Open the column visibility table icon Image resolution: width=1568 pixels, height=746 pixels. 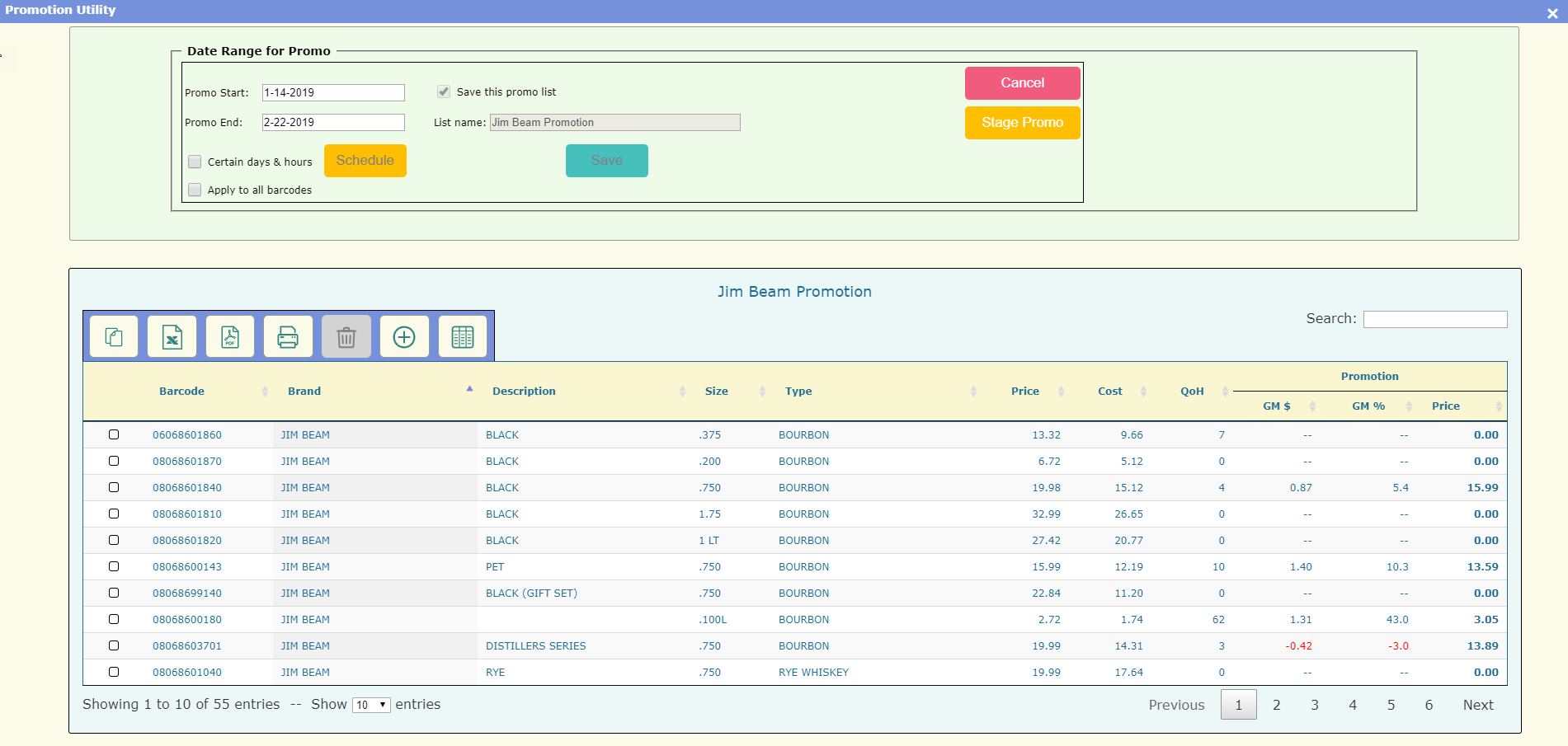(463, 337)
